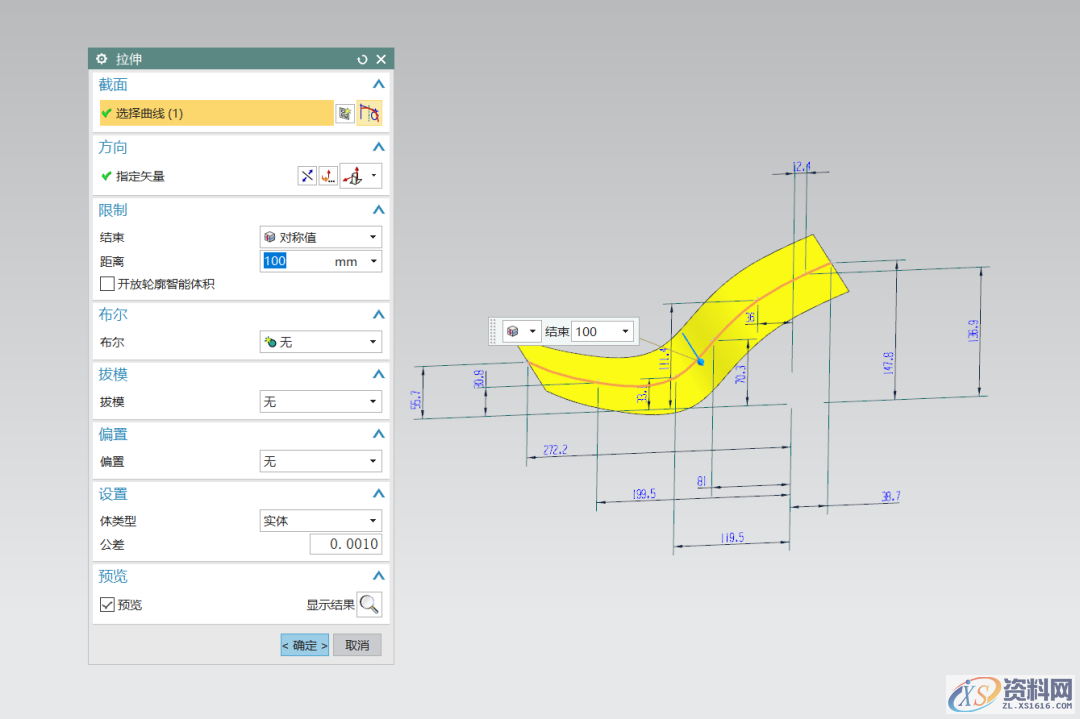Click the 取消 button
The height and width of the screenshot is (719, 1080).
357,645
